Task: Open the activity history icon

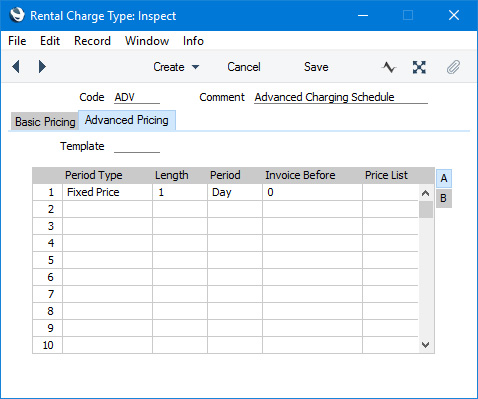Action: tap(389, 67)
